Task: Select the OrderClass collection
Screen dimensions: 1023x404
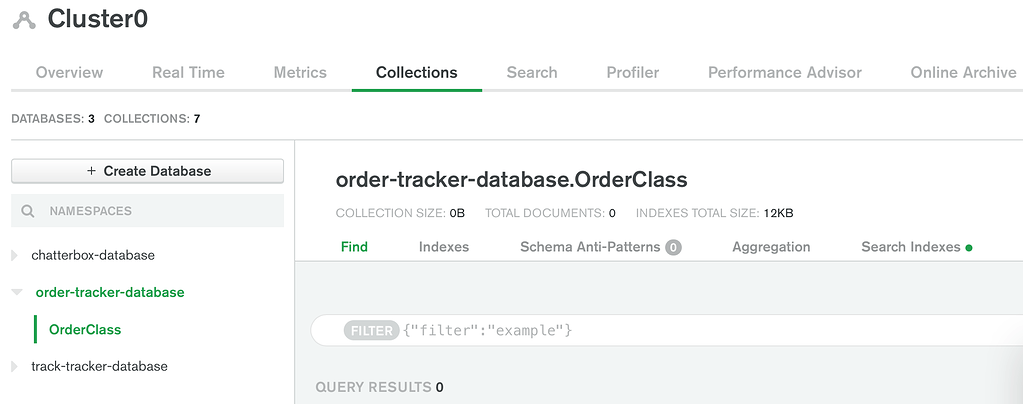Action: point(85,329)
